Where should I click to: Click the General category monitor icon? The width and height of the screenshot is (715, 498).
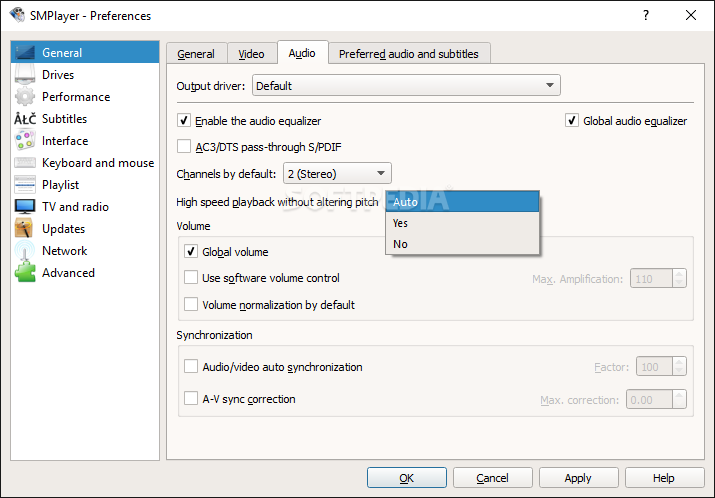tap(25, 52)
